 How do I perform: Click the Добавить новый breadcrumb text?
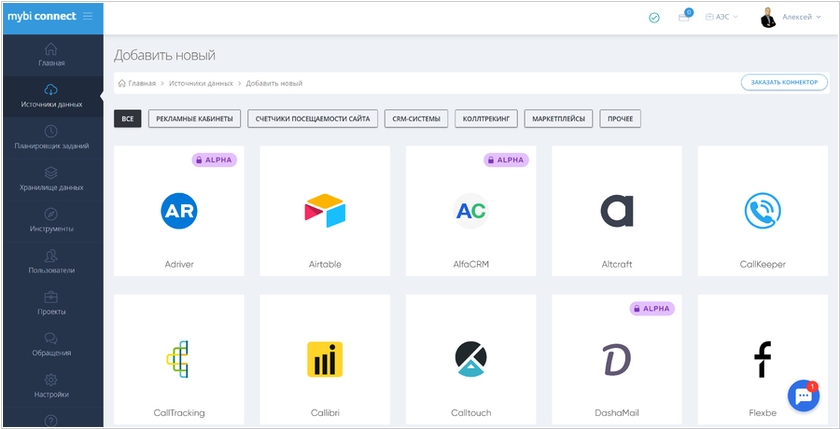point(274,84)
